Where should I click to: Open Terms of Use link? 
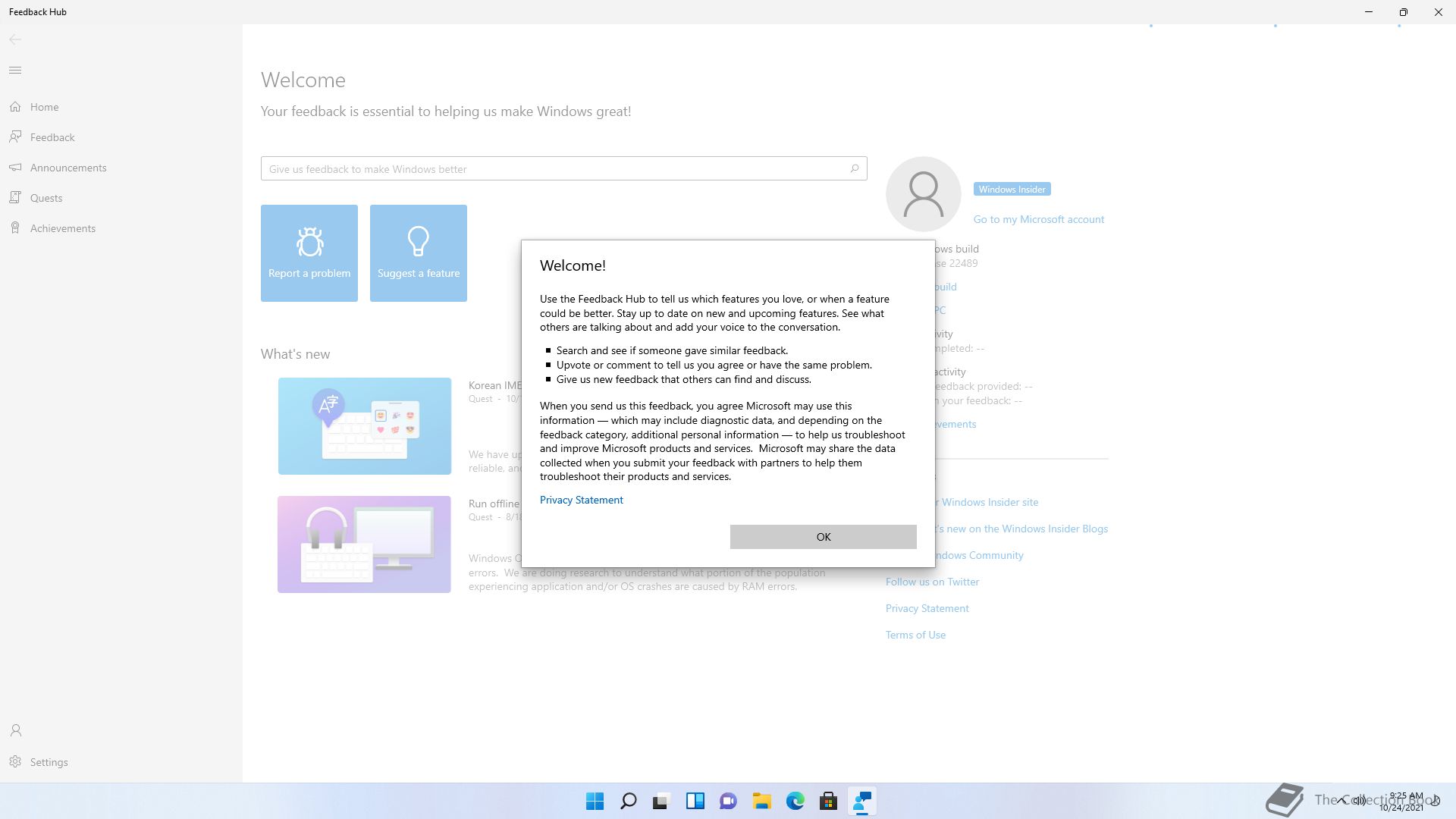tap(915, 635)
